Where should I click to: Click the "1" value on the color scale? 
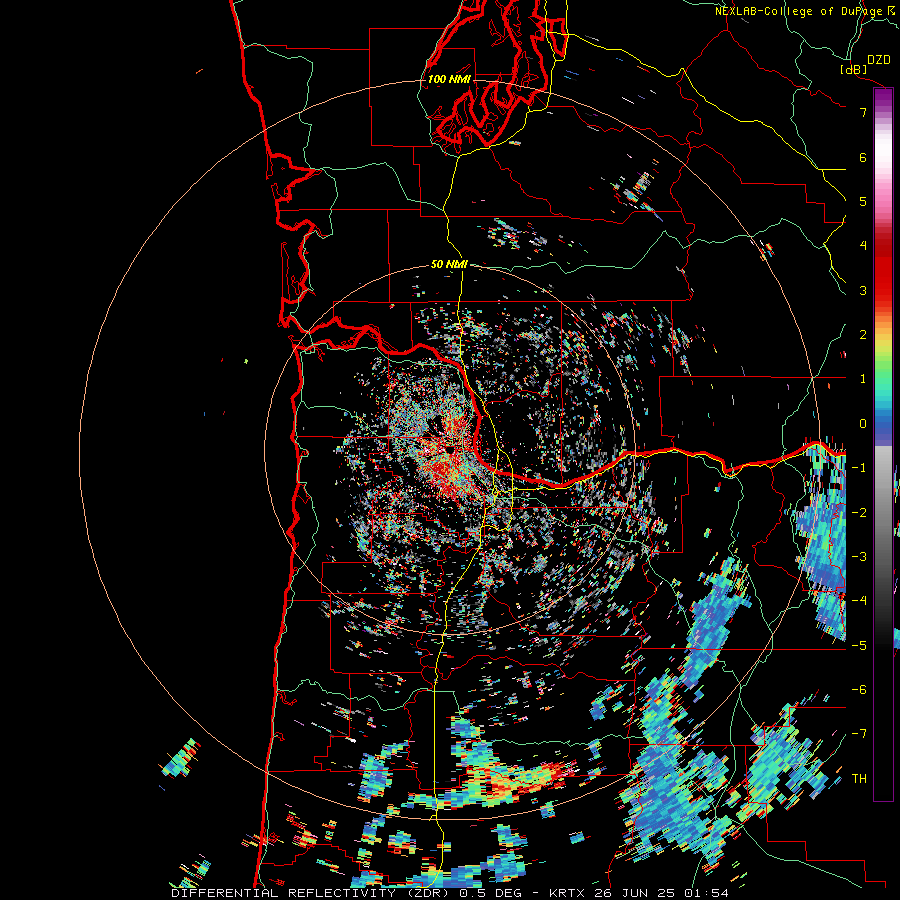pyautogui.click(x=863, y=379)
